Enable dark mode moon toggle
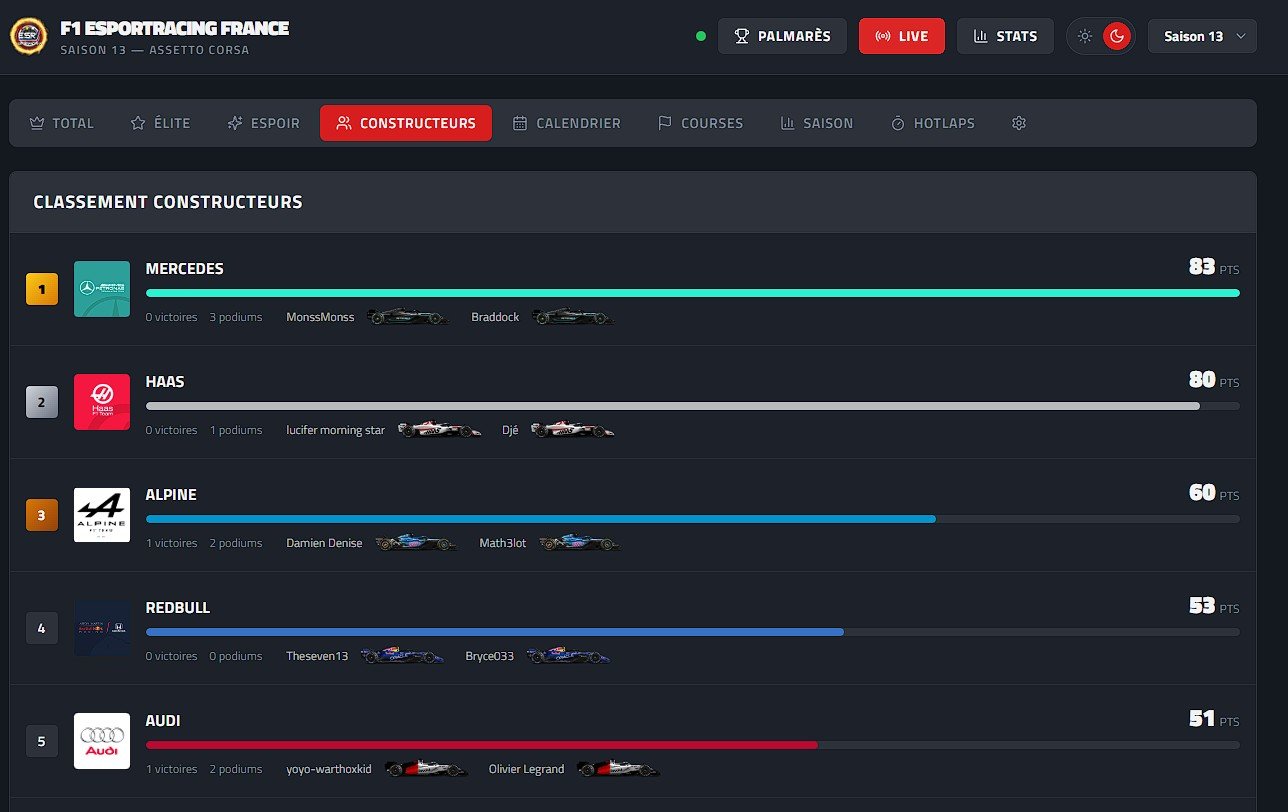The image size is (1288, 812). (x=1116, y=36)
